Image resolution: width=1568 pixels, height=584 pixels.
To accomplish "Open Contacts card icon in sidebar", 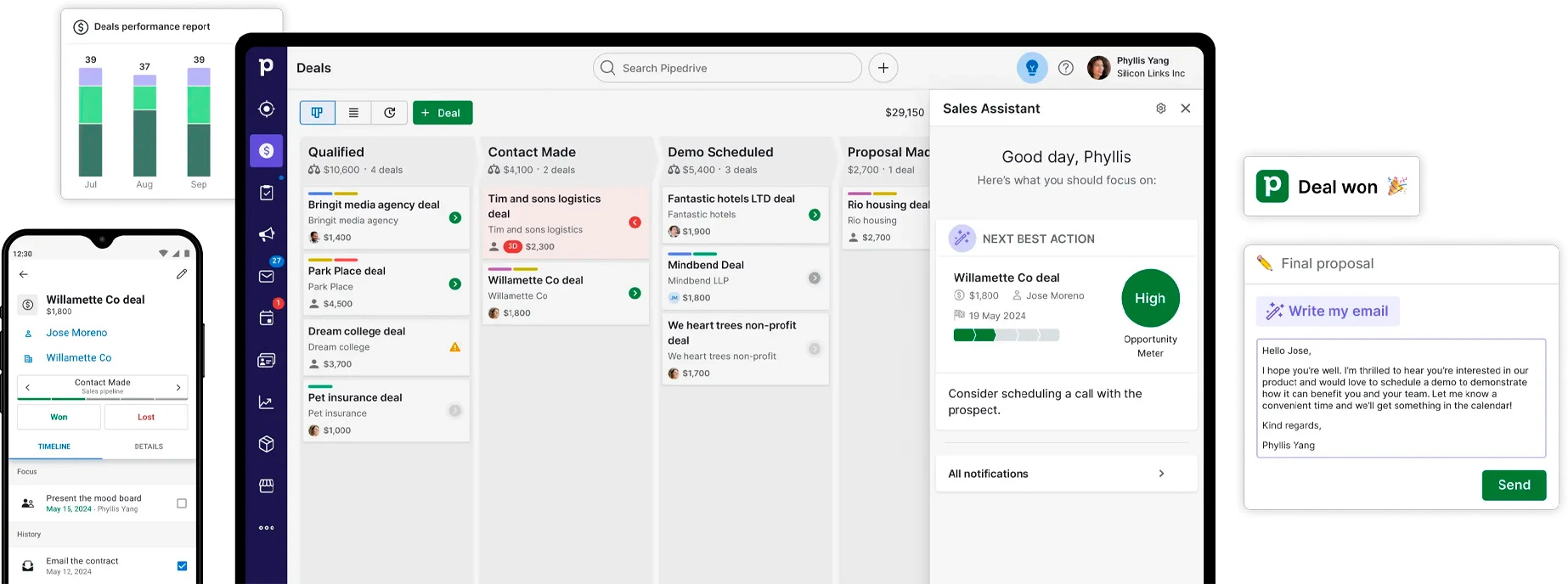I will tap(266, 360).
